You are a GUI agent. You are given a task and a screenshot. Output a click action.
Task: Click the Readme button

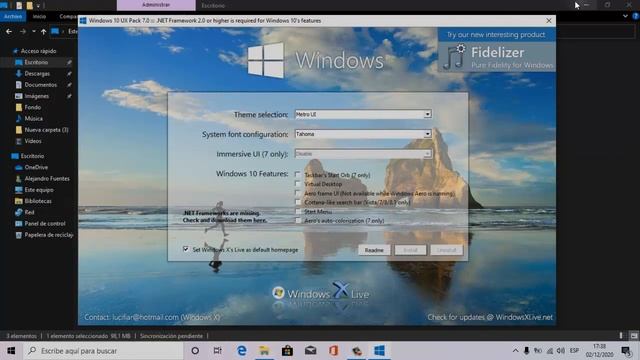pyautogui.click(x=374, y=250)
